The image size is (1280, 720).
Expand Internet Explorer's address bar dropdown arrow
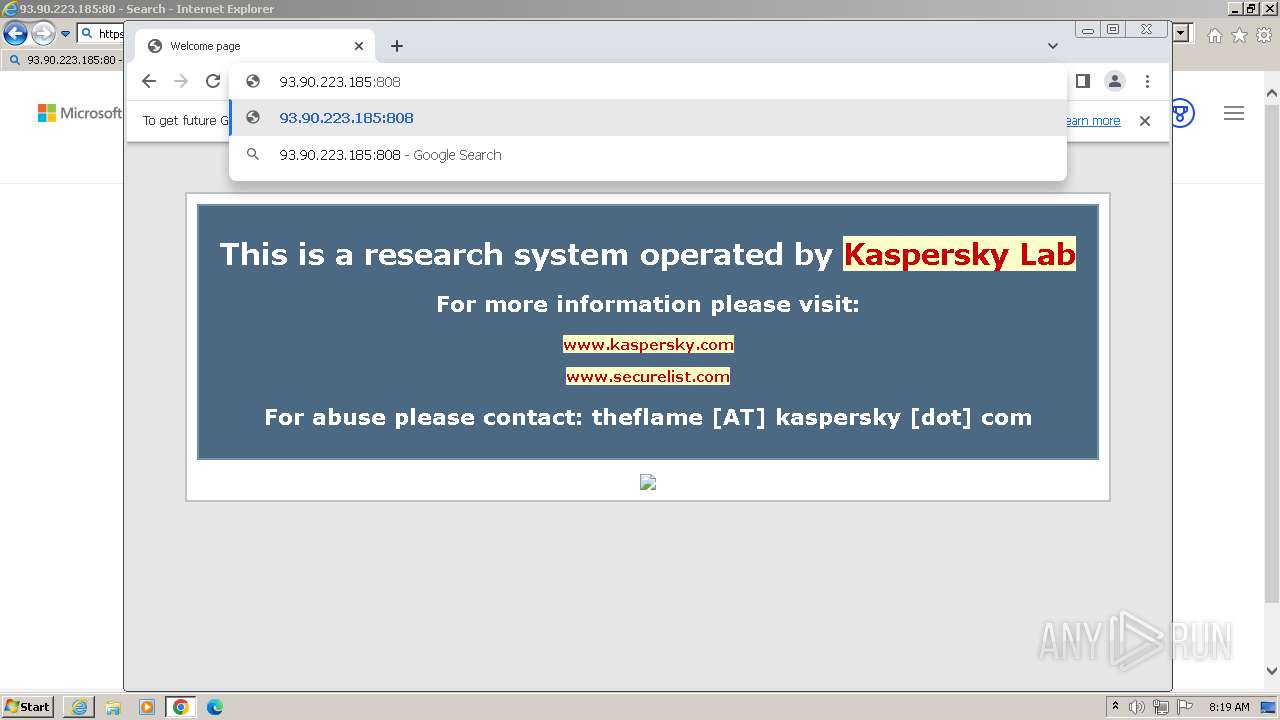tap(1182, 34)
